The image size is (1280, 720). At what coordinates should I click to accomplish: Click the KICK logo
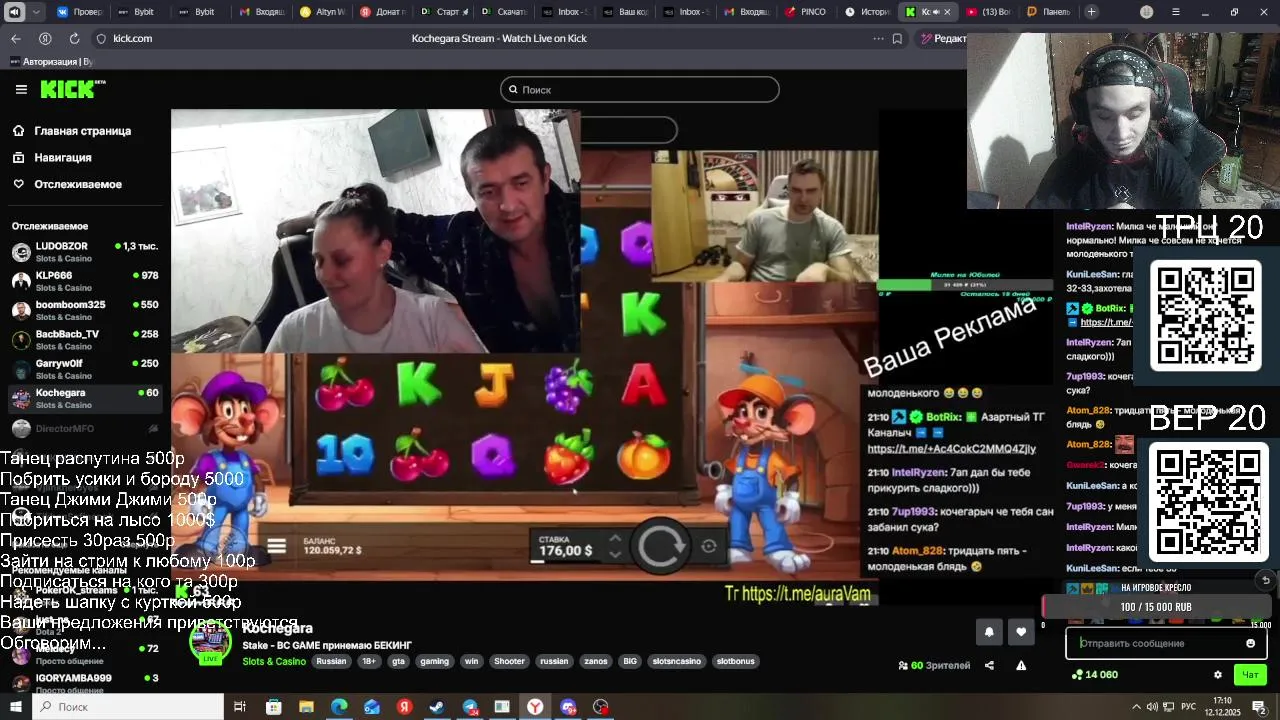(x=72, y=89)
